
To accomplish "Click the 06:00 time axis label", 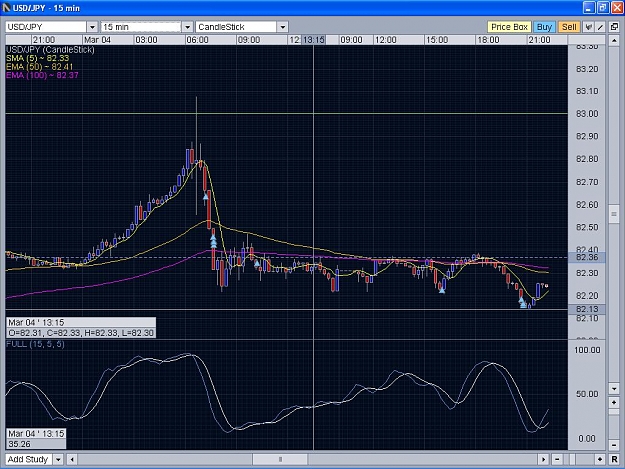I will click(x=197, y=40).
